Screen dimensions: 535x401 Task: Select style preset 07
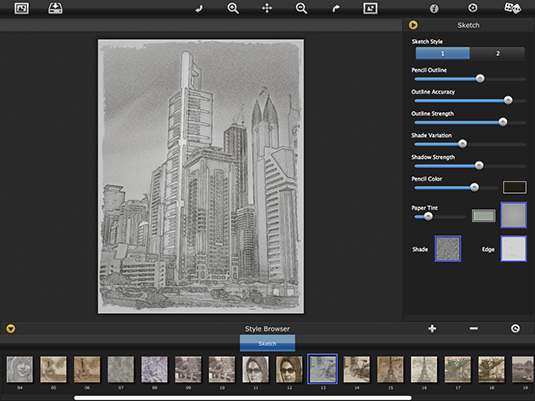[121, 369]
